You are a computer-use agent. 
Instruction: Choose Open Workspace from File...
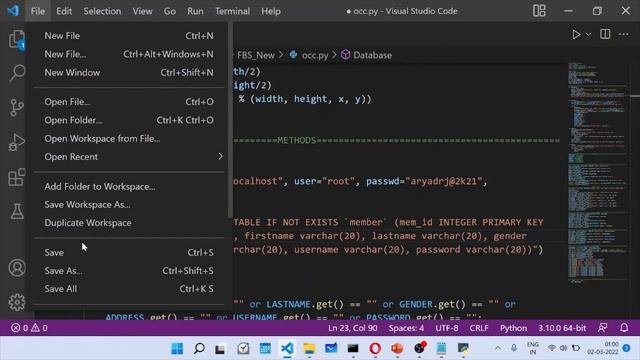tap(129, 138)
